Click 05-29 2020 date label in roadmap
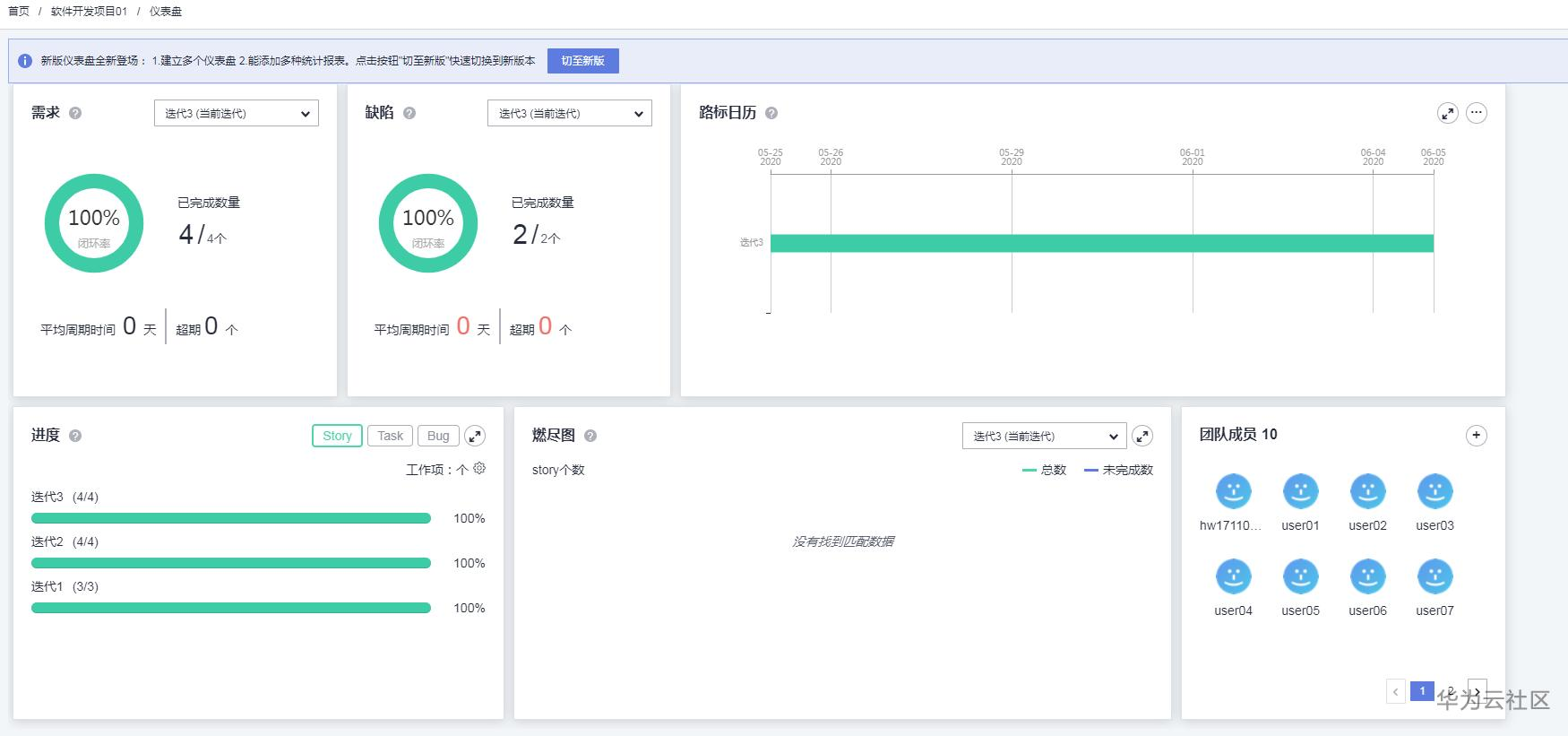The image size is (1568, 736). 1012,157
